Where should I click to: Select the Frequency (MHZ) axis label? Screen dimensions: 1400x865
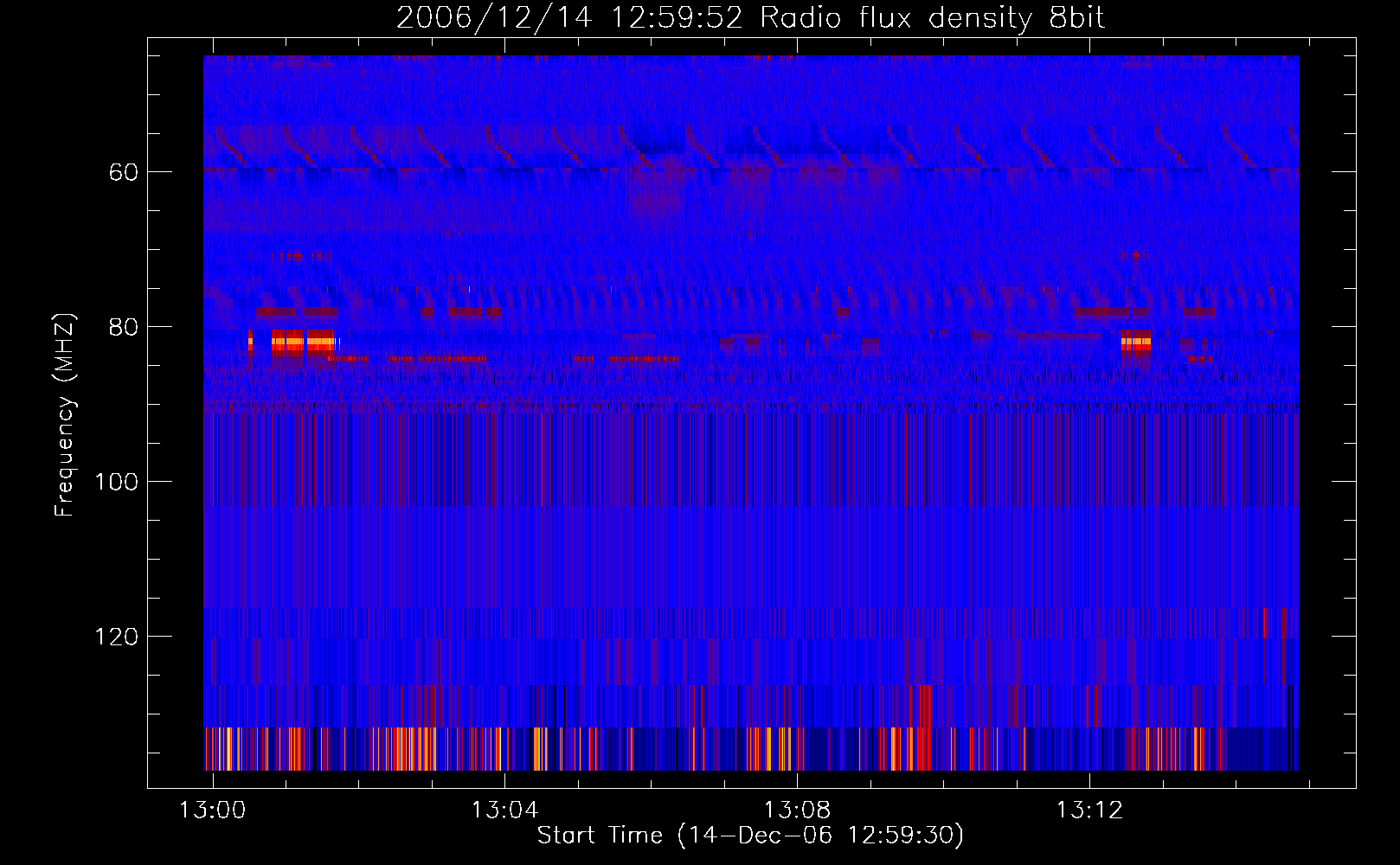[65, 415]
